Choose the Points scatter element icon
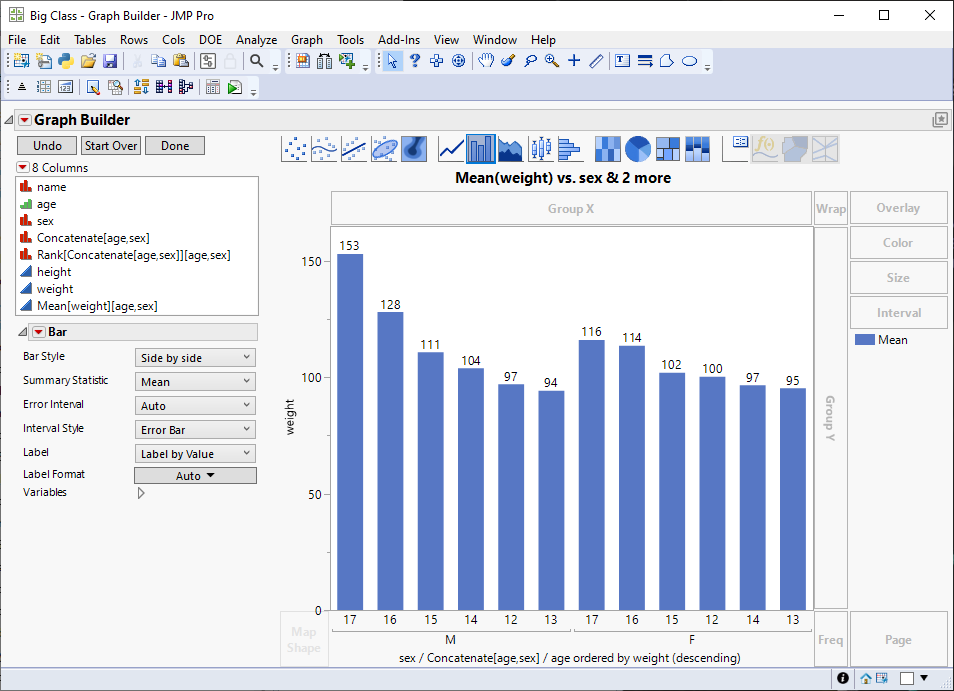Viewport: 954px width, 691px height. pyautogui.click(x=295, y=149)
